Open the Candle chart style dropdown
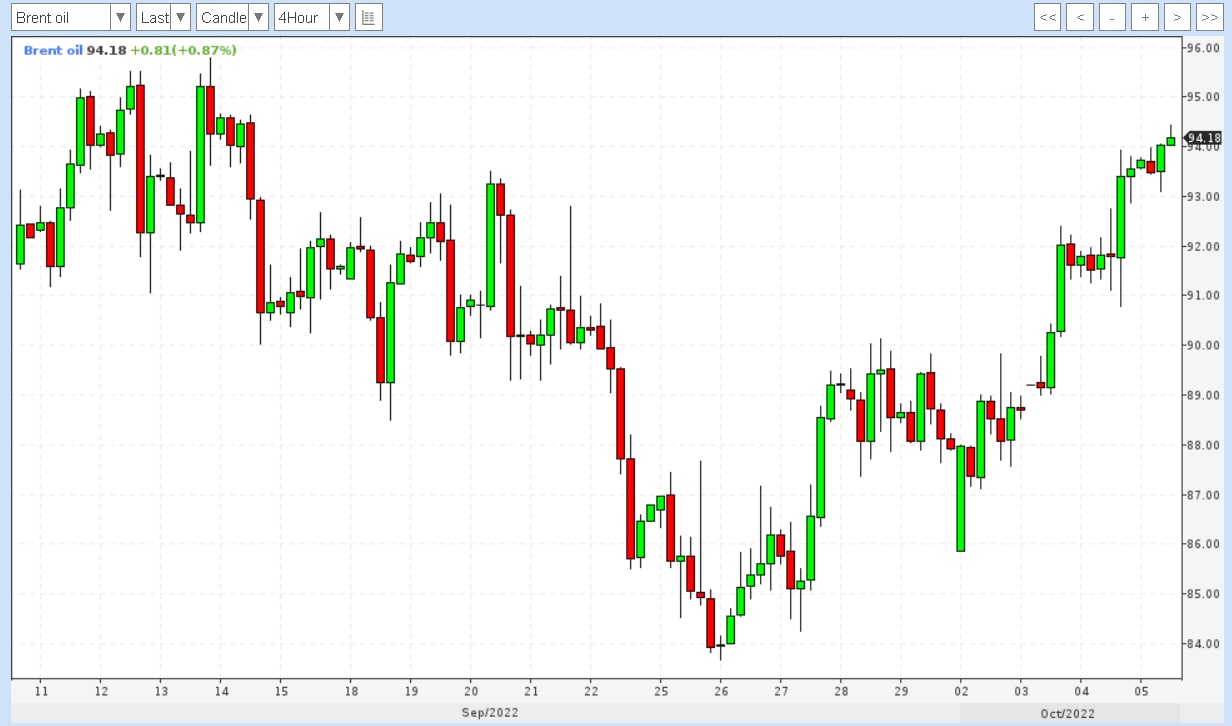 [232, 18]
